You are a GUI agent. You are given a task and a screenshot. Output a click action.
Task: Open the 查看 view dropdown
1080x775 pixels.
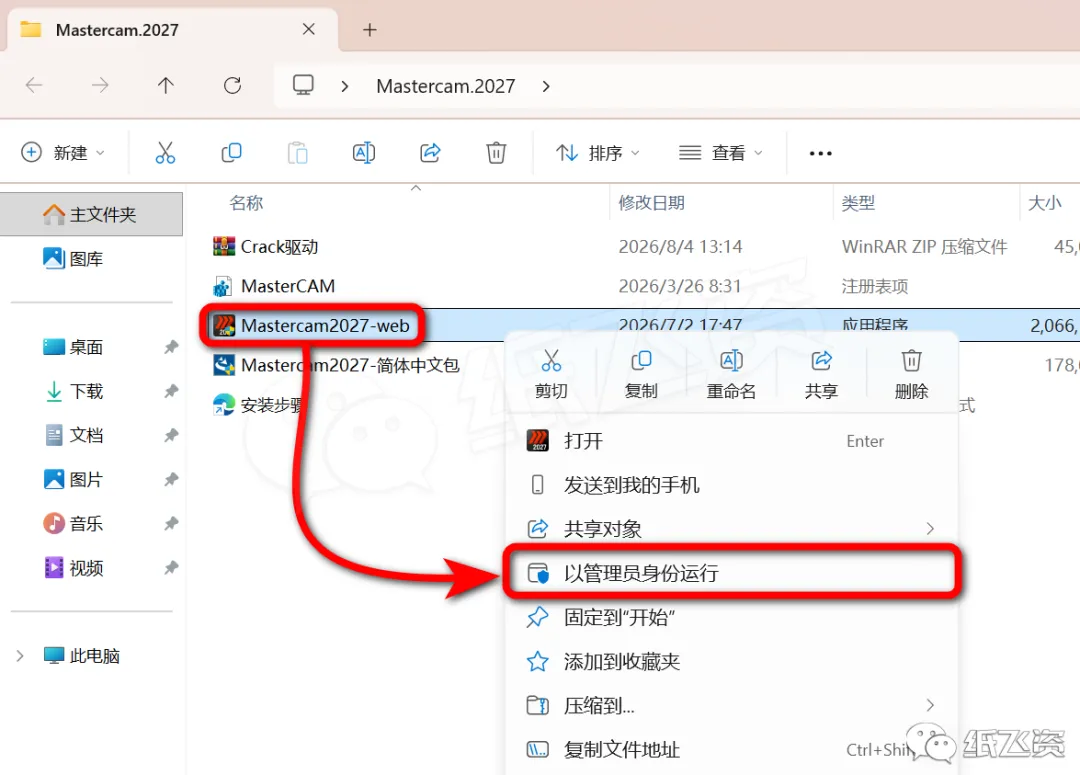720,152
